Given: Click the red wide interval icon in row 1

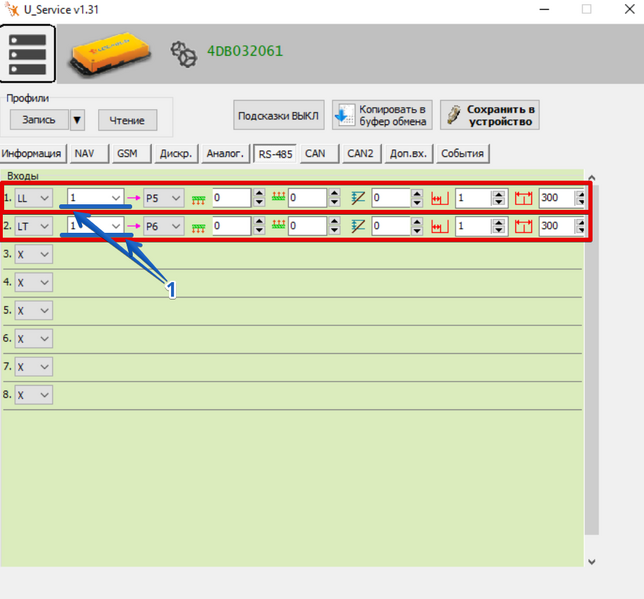Looking at the screenshot, I should tap(524, 198).
